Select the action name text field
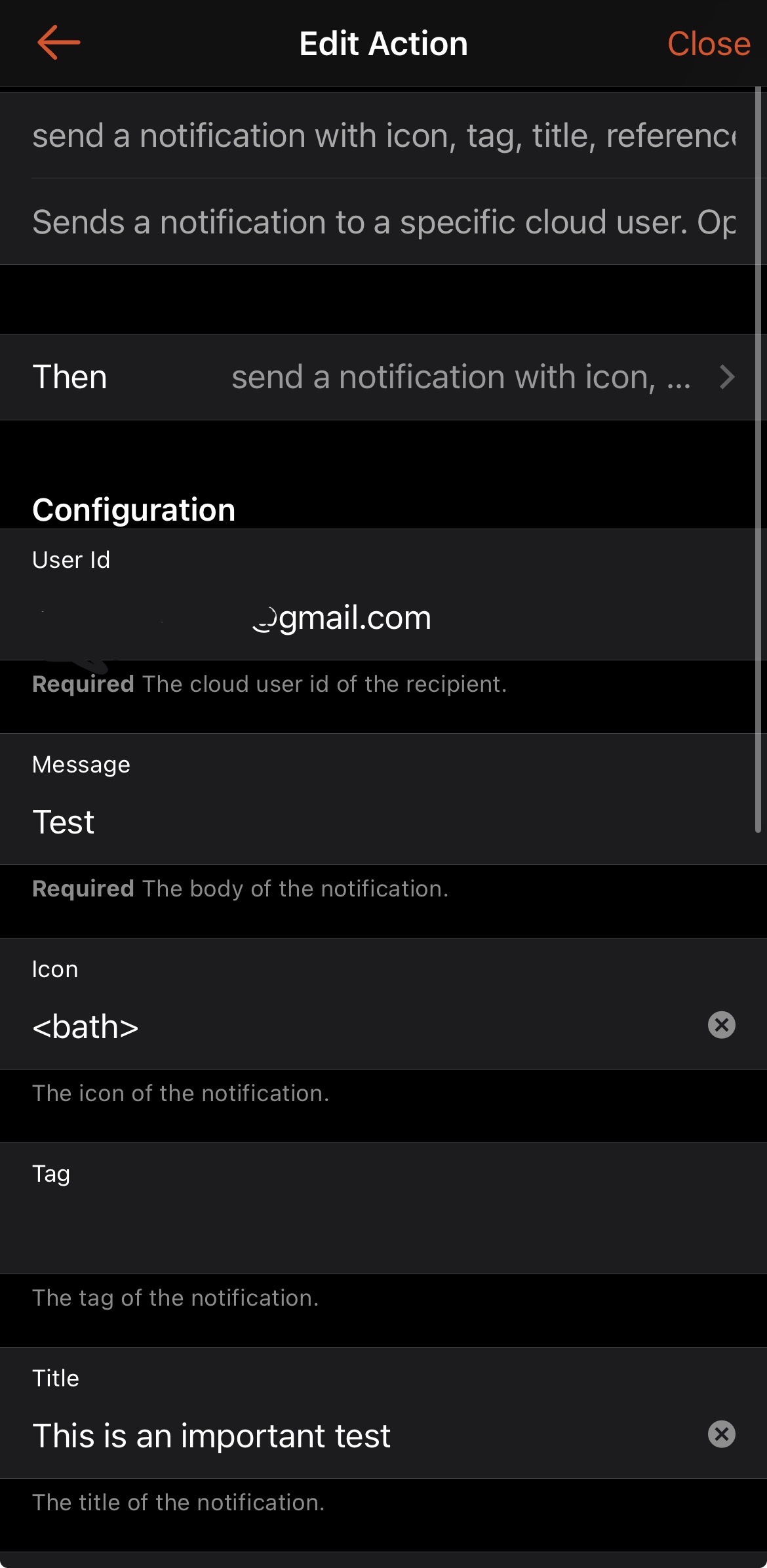The image size is (767, 1568). (x=383, y=136)
